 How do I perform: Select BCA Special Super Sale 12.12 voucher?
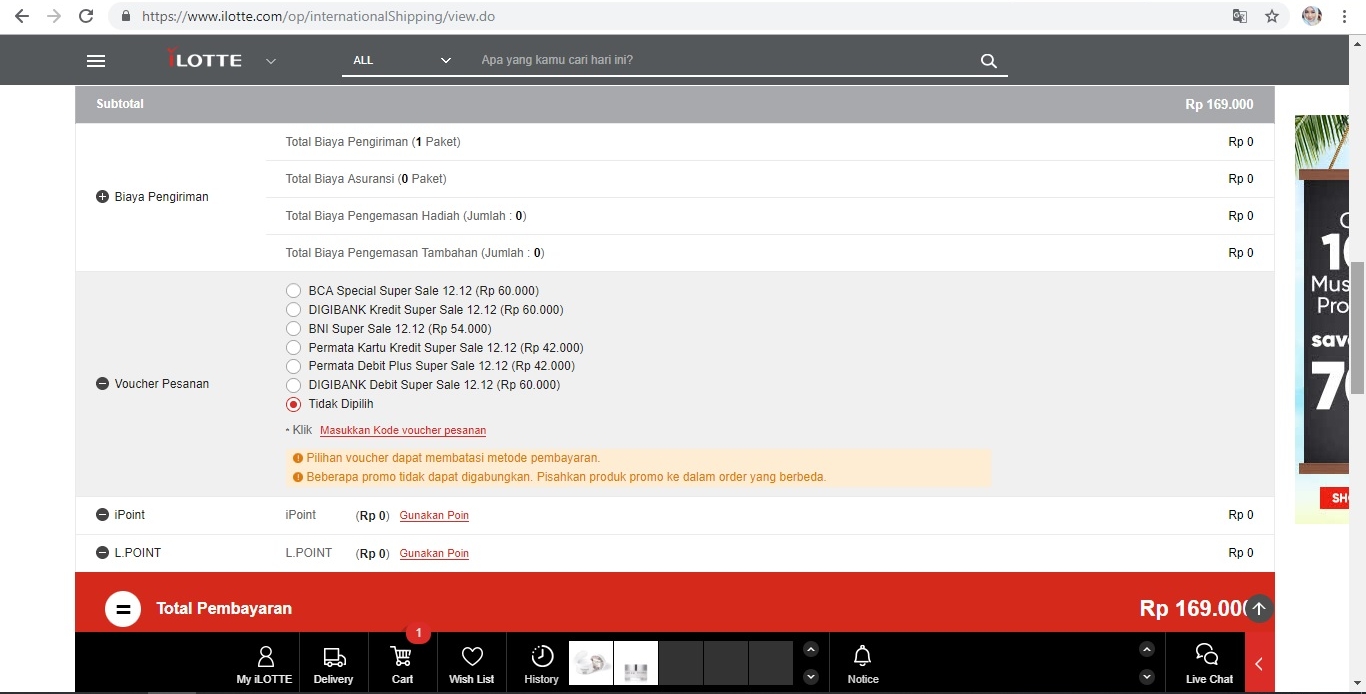click(293, 291)
